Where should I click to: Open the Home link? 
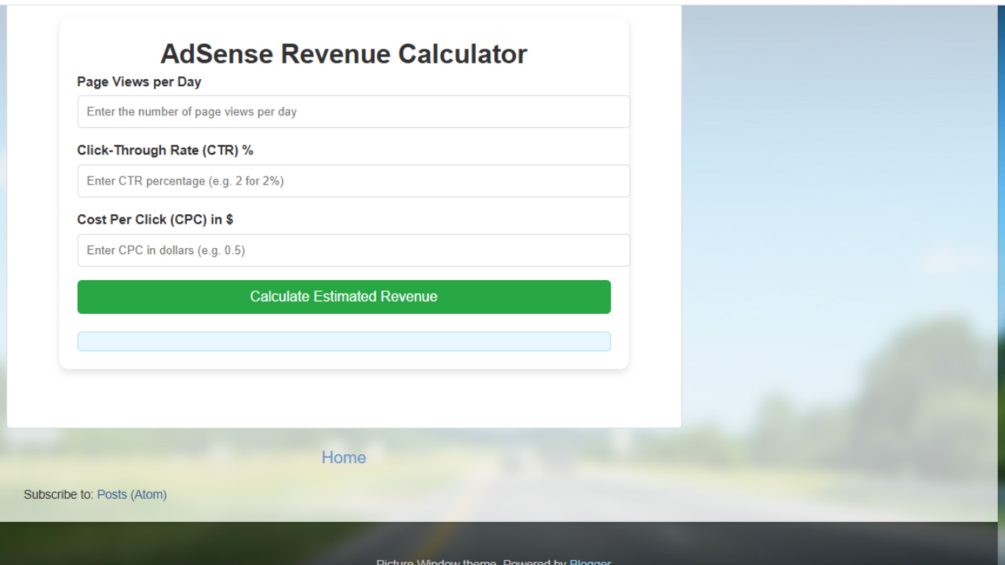(x=344, y=457)
